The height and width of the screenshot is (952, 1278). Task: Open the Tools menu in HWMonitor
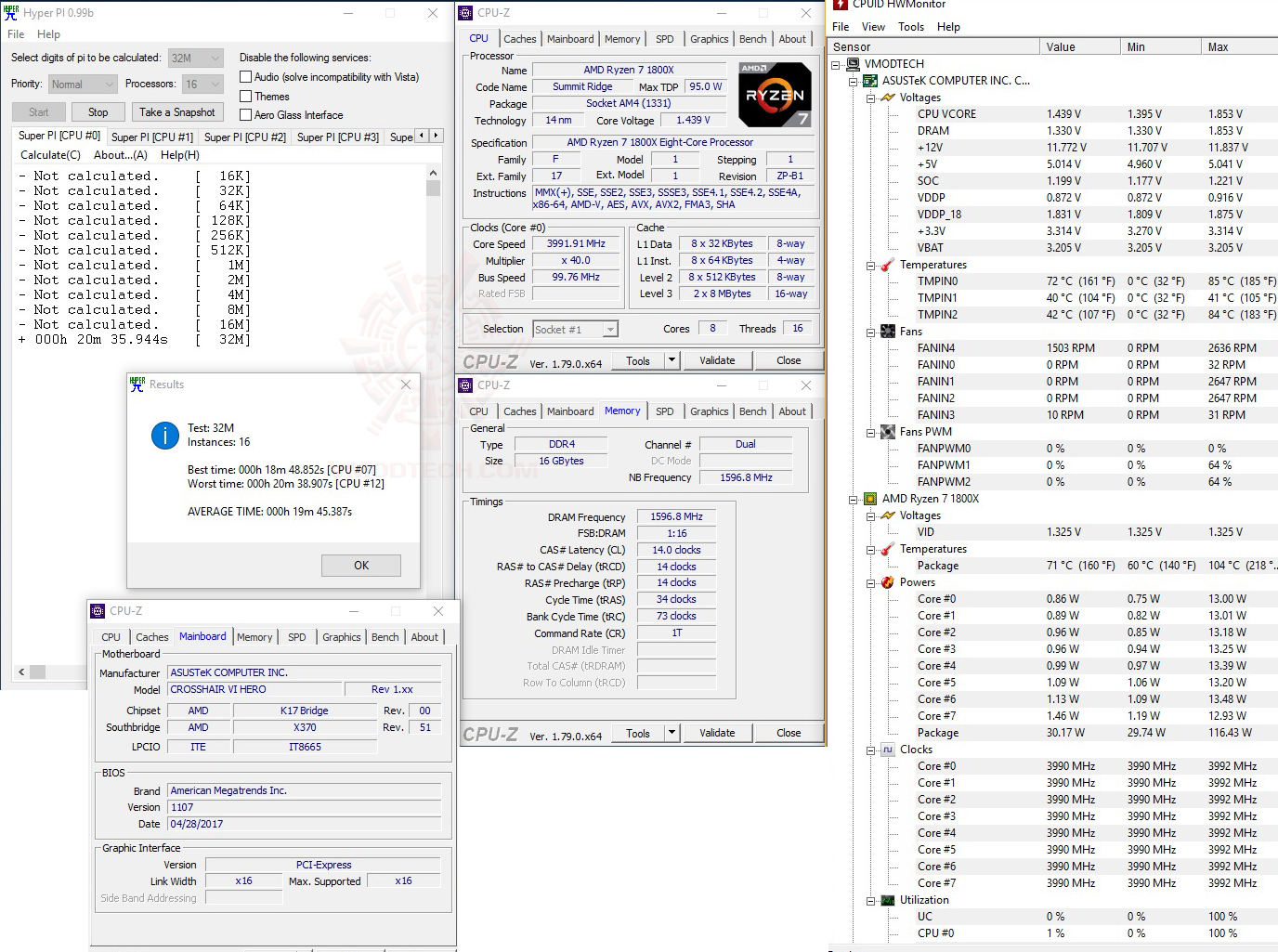[911, 27]
